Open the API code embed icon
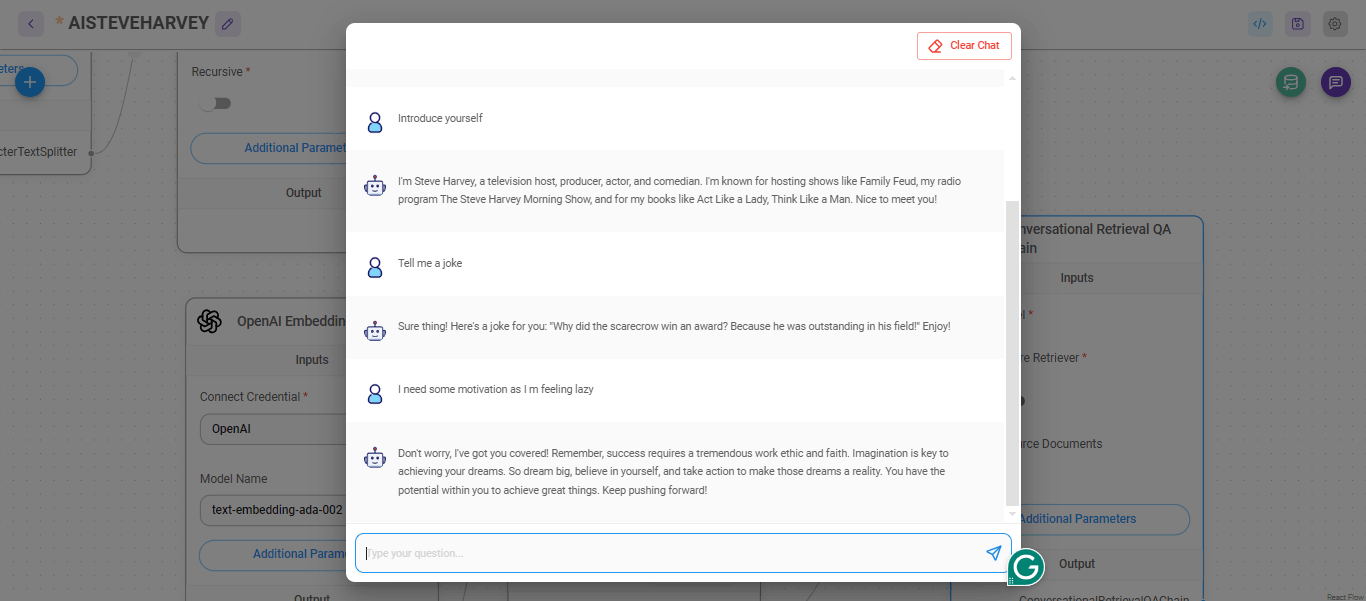Viewport: 1366px width, 601px height. point(1260,24)
